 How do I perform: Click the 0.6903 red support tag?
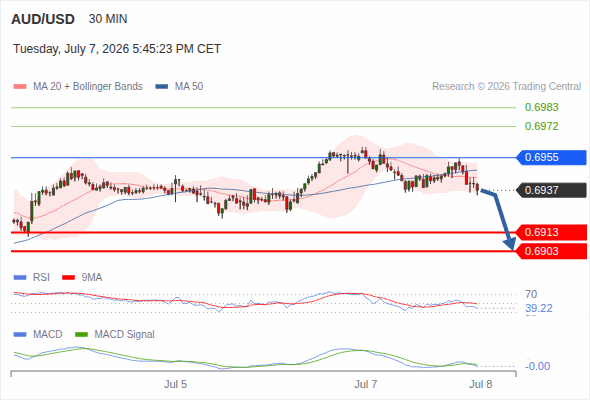[550, 251]
